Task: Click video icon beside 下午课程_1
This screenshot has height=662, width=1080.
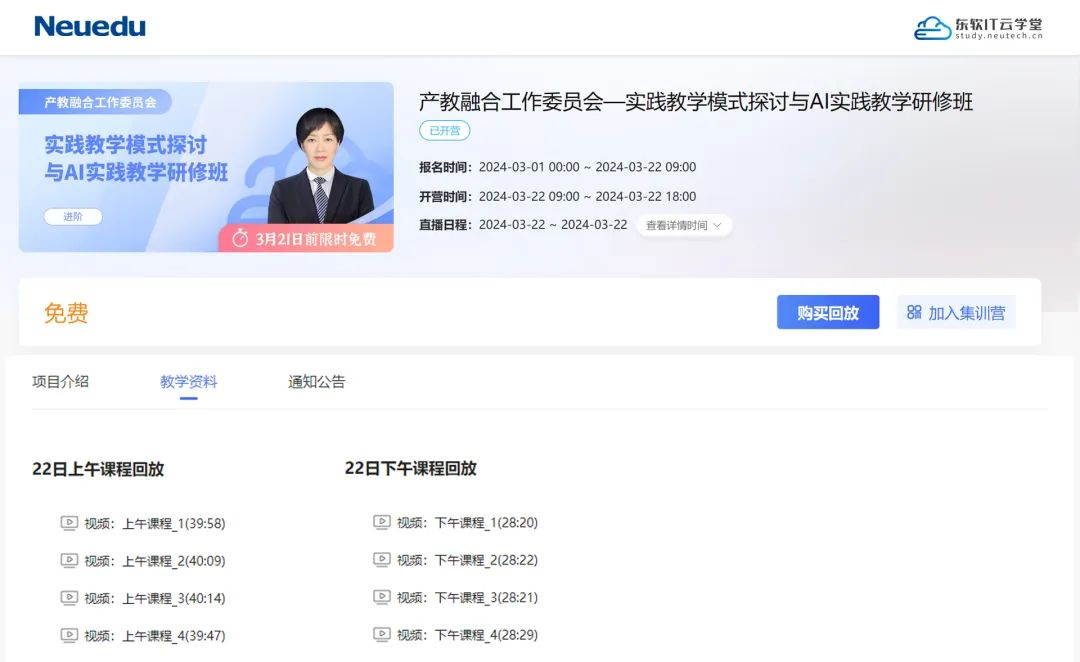Action: [x=381, y=522]
